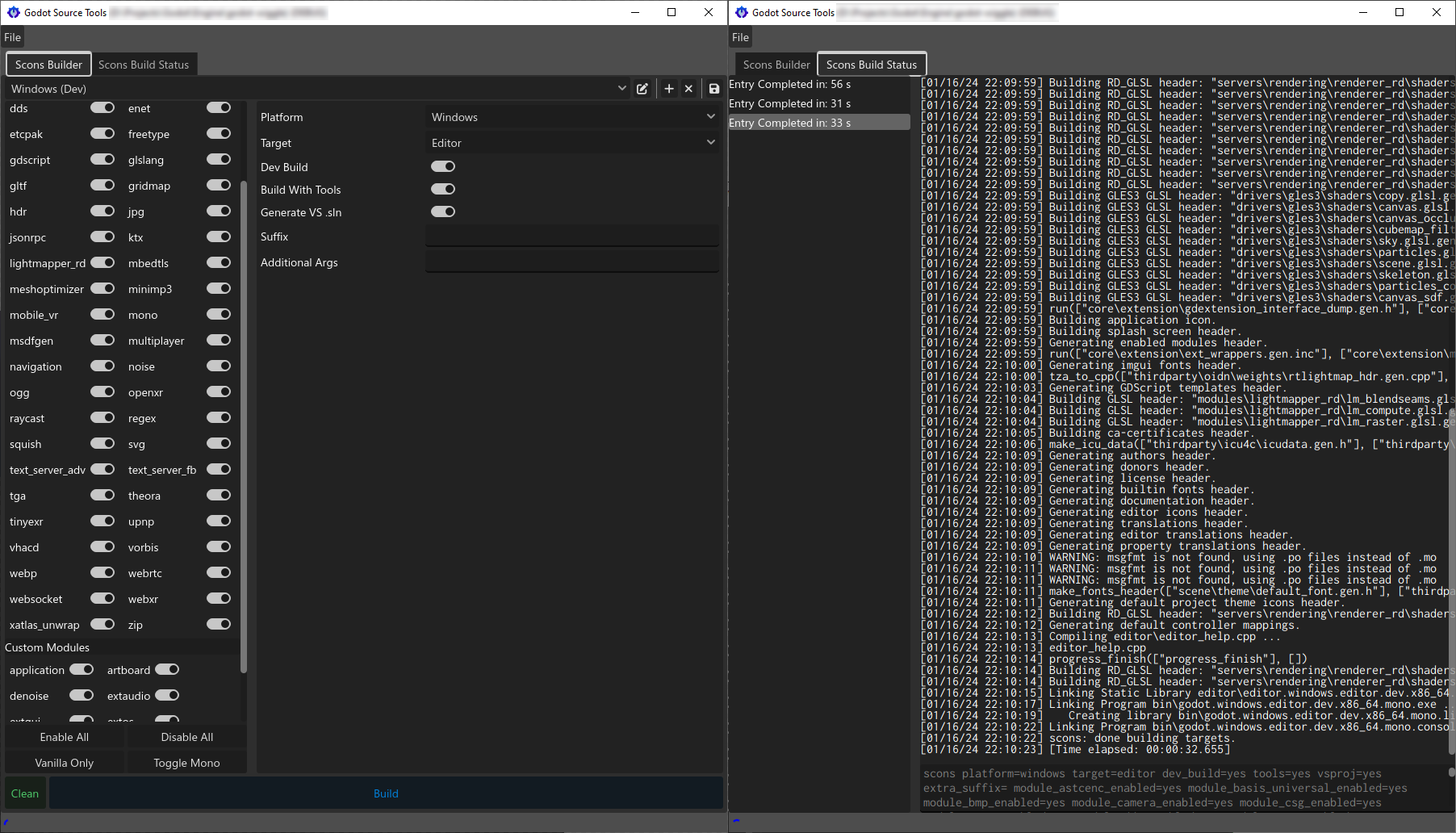Toggle the Build With Tools switch

tap(443, 189)
